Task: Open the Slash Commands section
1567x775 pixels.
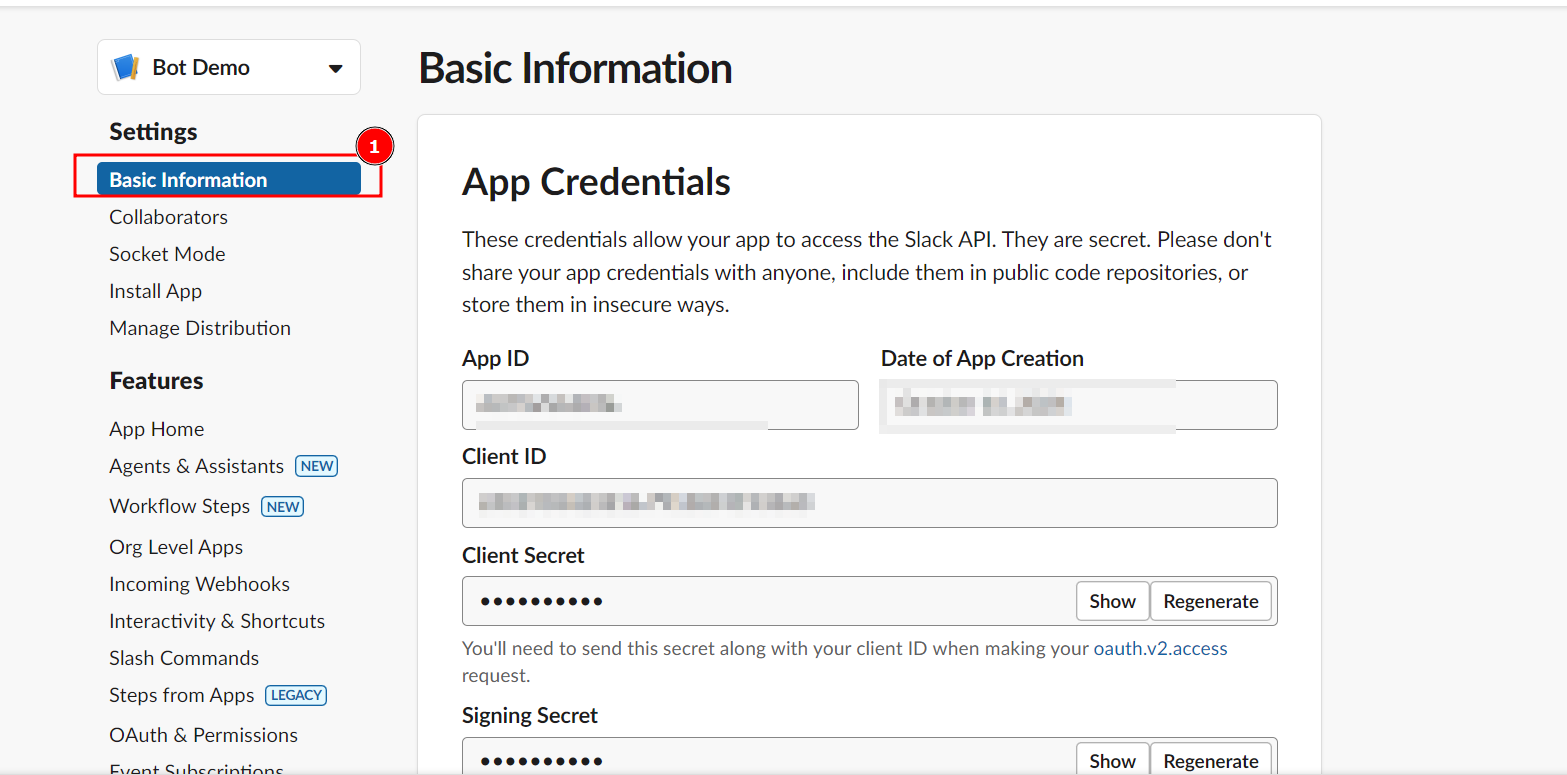Action: pyautogui.click(x=183, y=657)
